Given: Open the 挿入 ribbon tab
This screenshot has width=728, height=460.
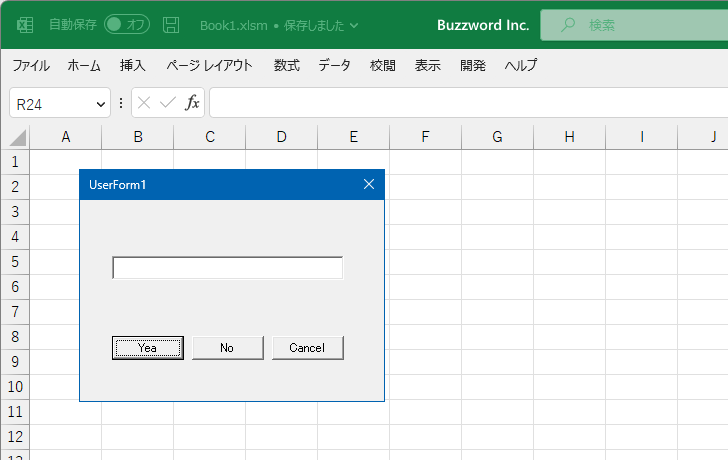Looking at the screenshot, I should [133, 66].
